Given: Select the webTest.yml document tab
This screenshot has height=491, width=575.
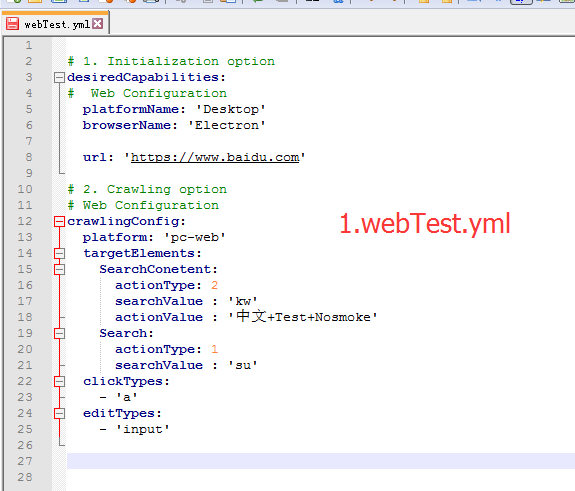Looking at the screenshot, I should (55, 24).
